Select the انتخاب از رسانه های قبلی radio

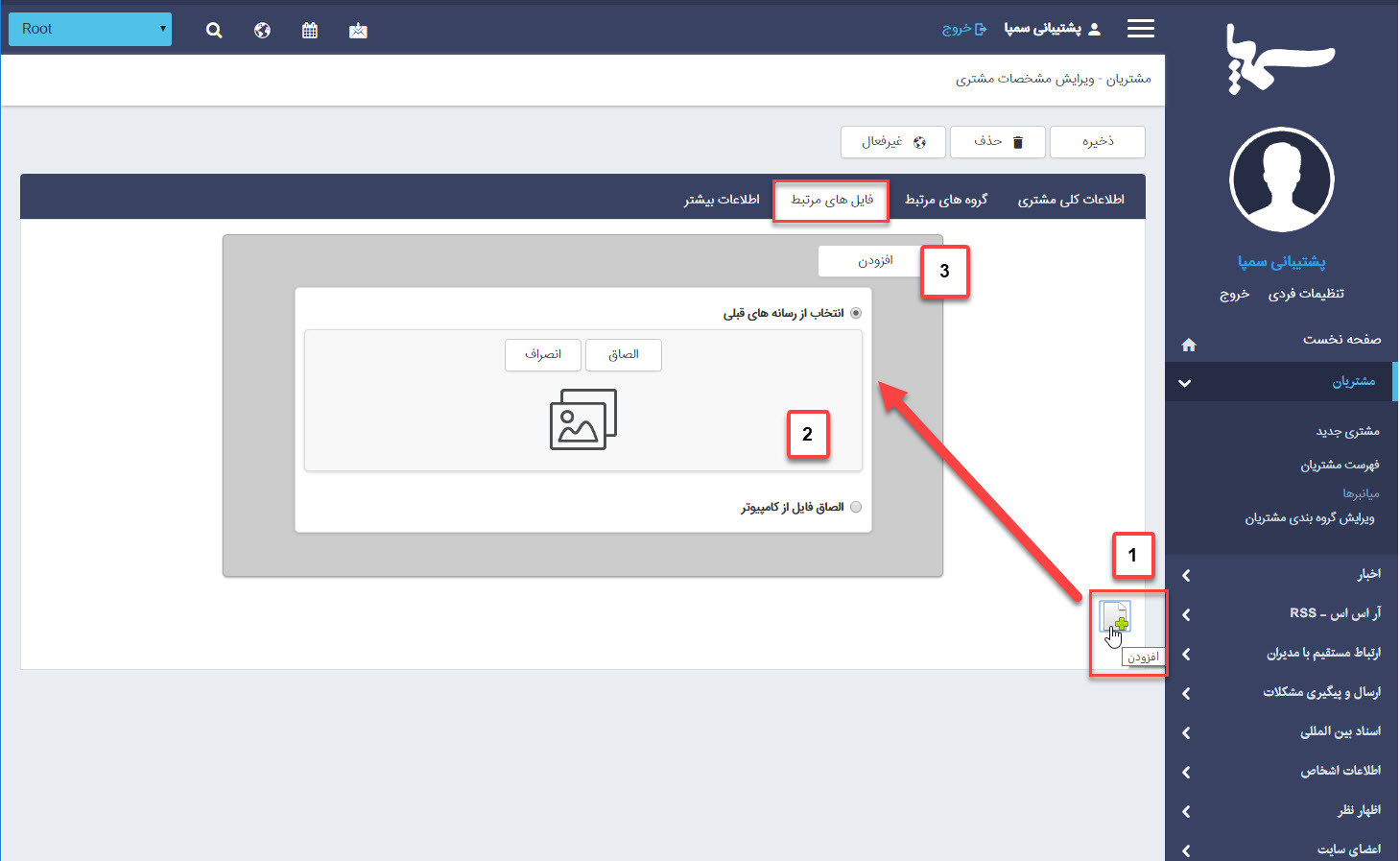click(x=856, y=312)
